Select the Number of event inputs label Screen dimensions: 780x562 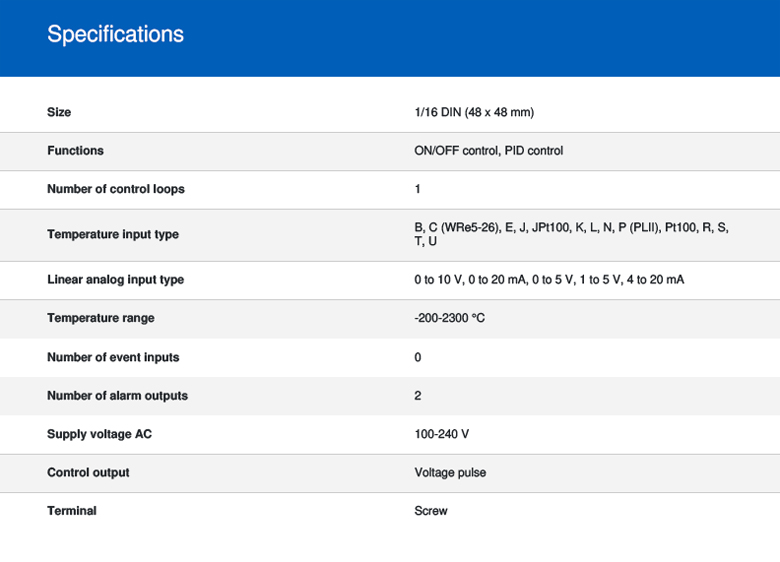[x=113, y=357]
